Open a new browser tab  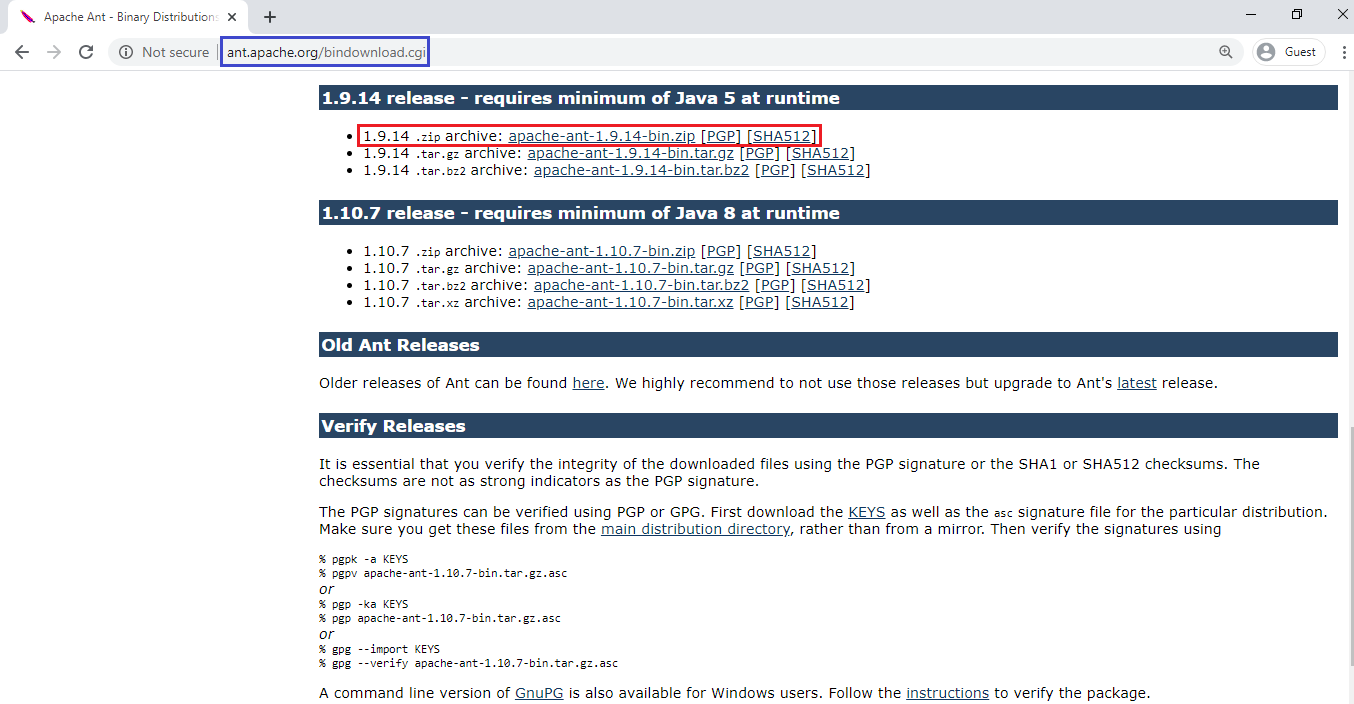(x=270, y=17)
